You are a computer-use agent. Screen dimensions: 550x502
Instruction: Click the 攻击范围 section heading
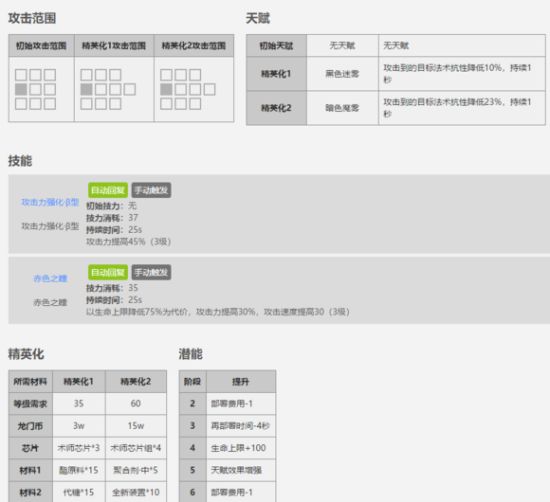(32, 18)
